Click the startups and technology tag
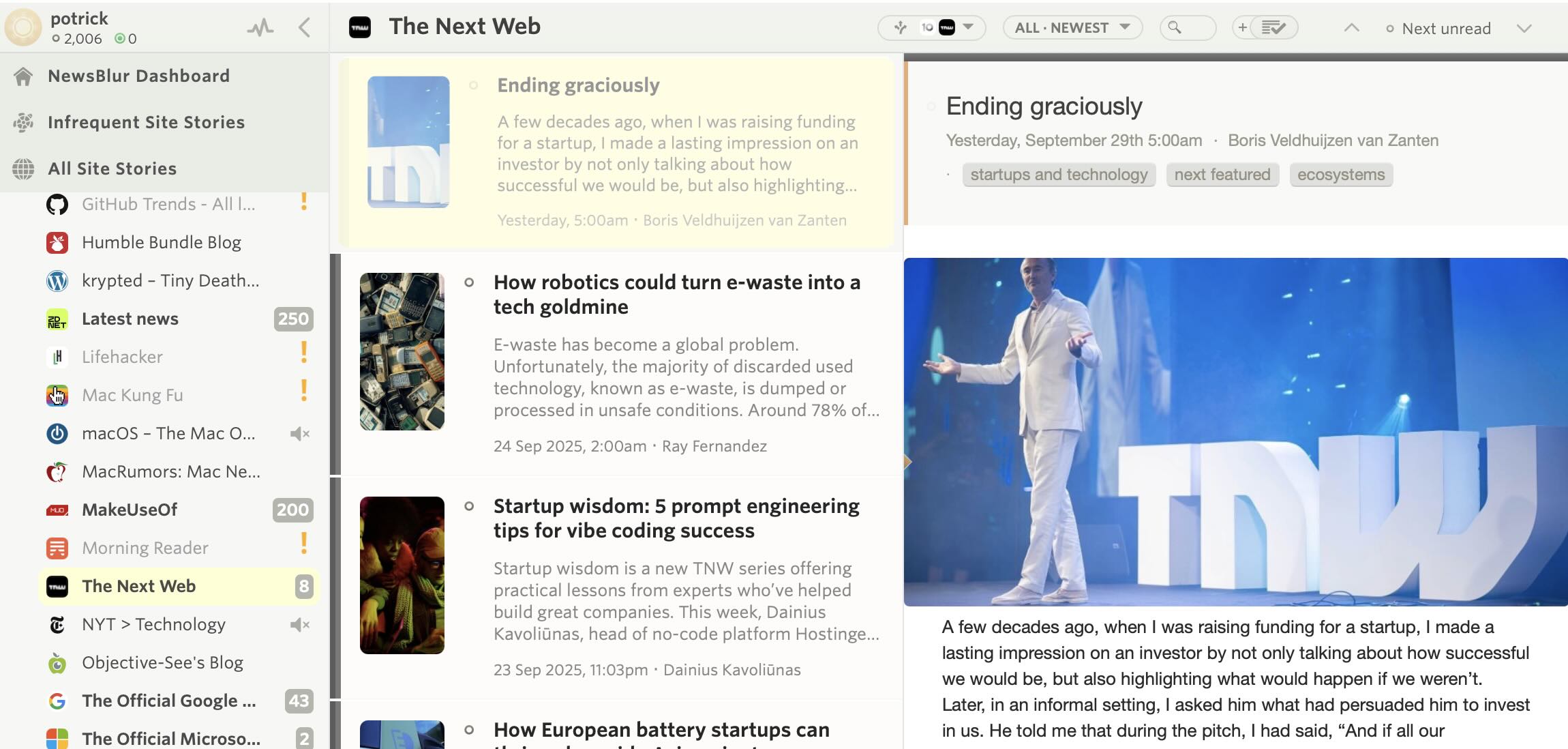This screenshot has height=749, width=1568. point(1059,175)
